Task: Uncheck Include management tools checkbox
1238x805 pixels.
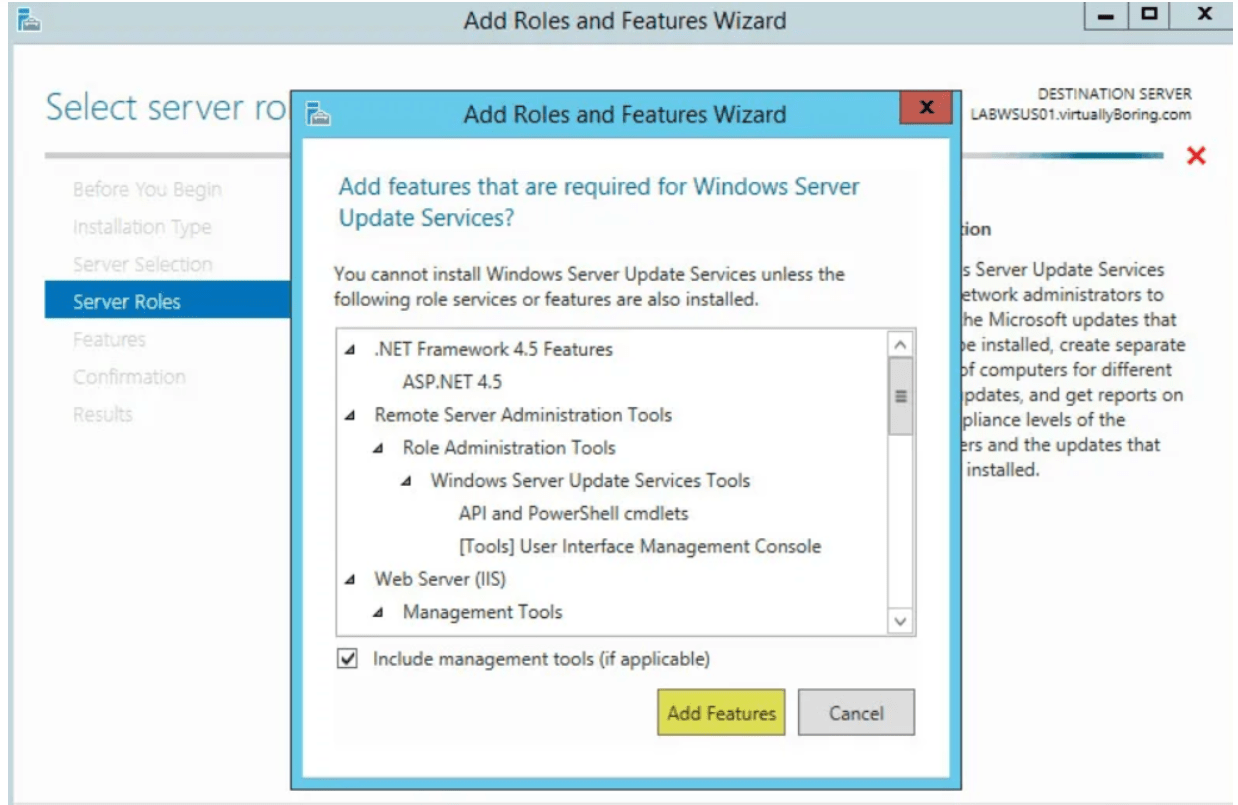Action: [x=347, y=659]
